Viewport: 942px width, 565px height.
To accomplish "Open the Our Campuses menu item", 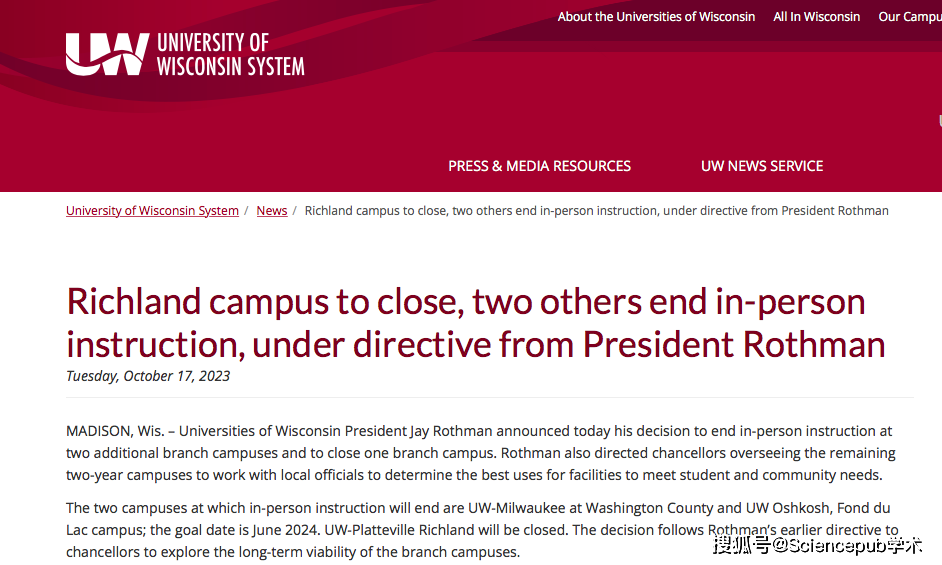I will click(910, 17).
